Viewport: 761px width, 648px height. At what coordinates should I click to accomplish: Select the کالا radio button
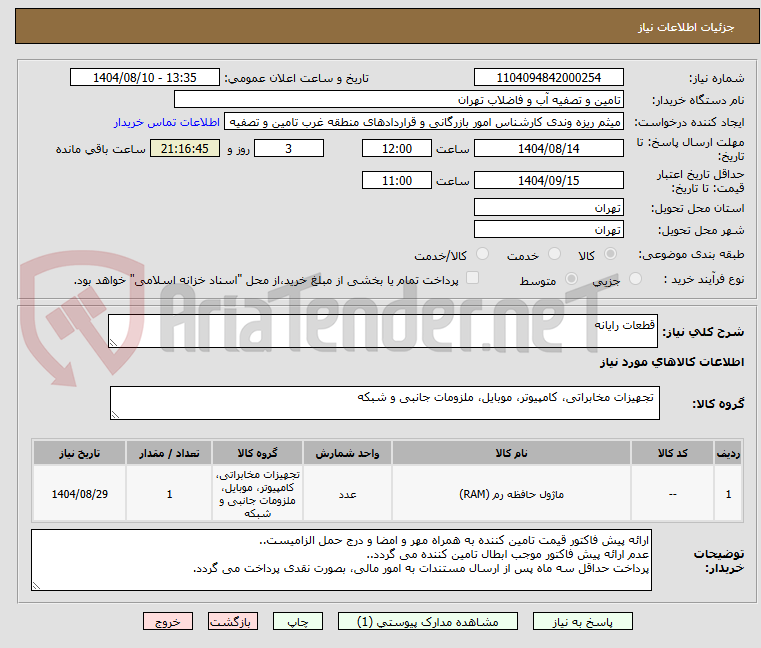(611, 254)
